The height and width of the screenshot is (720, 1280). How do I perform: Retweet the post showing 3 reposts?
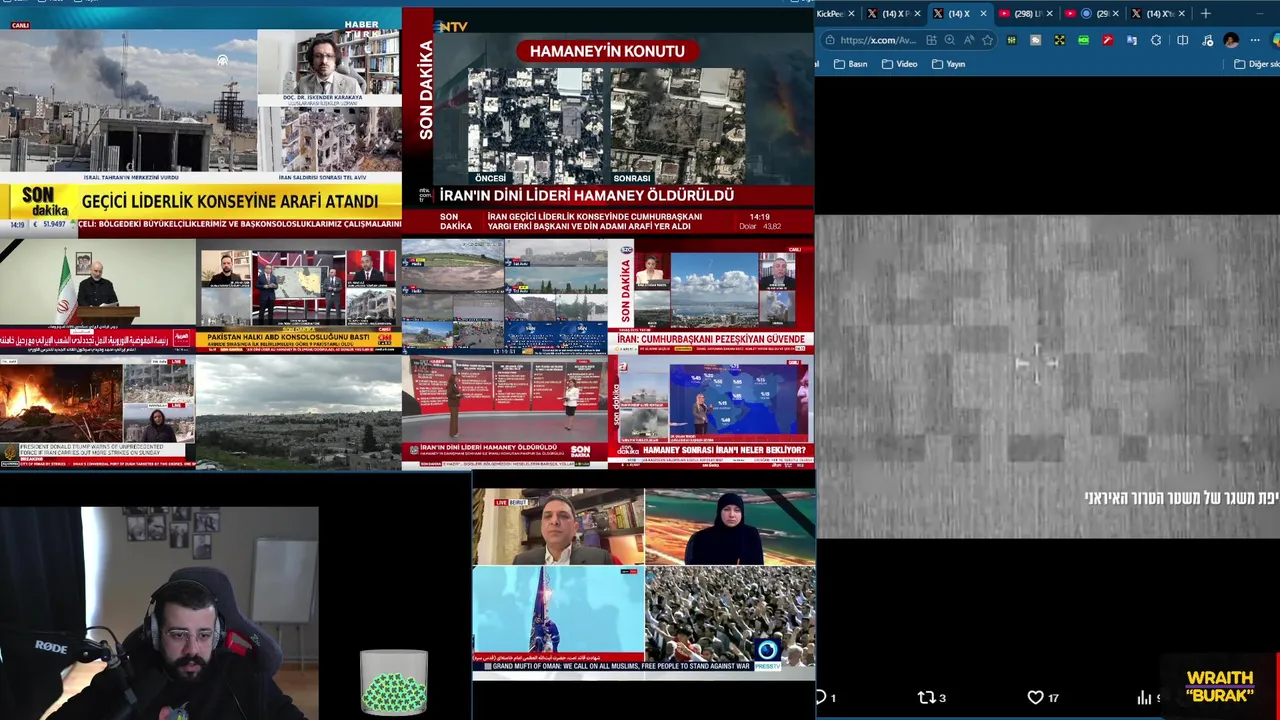point(926,697)
